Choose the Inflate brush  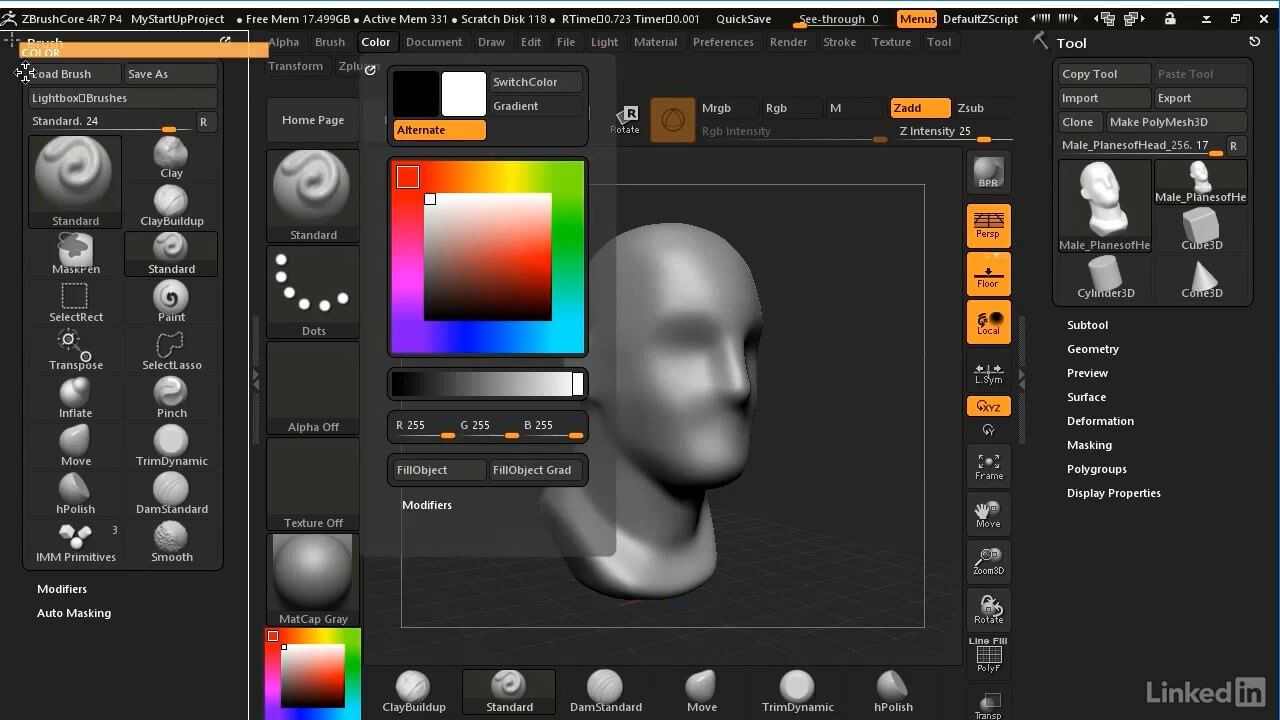coord(75,396)
